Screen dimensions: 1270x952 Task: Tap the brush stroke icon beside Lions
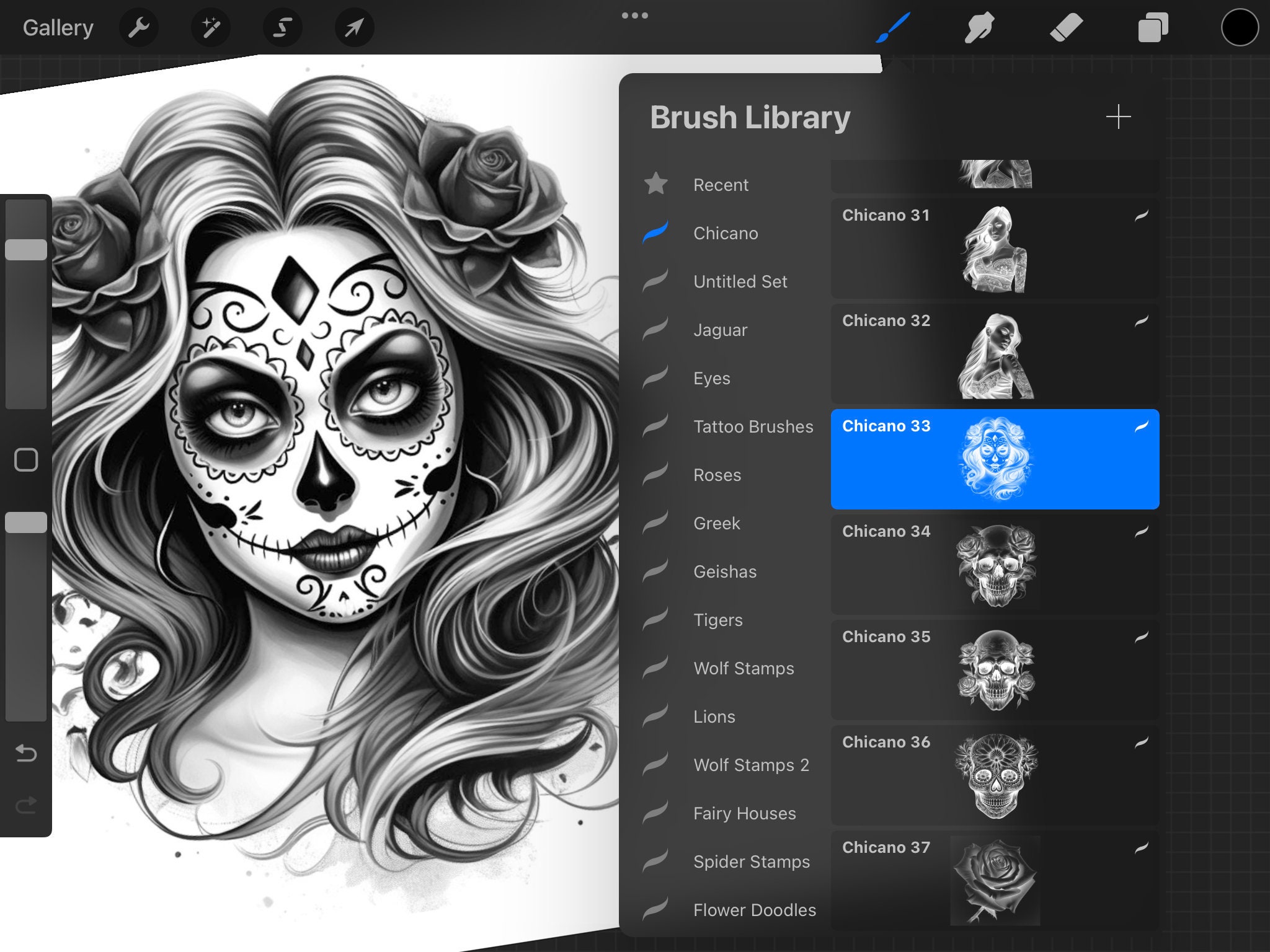pyautogui.click(x=655, y=716)
